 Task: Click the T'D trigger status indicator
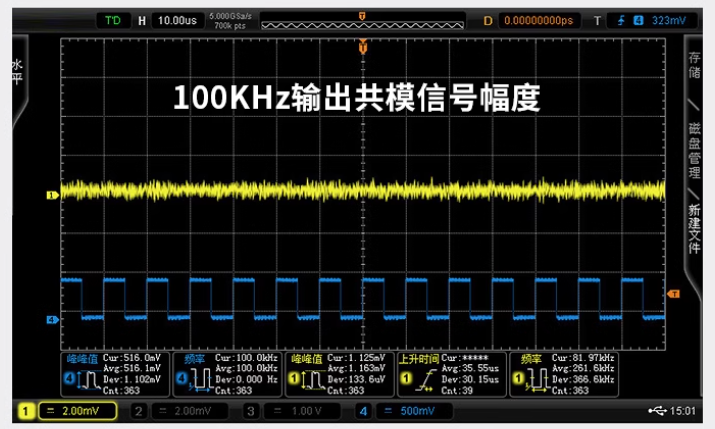(116, 20)
